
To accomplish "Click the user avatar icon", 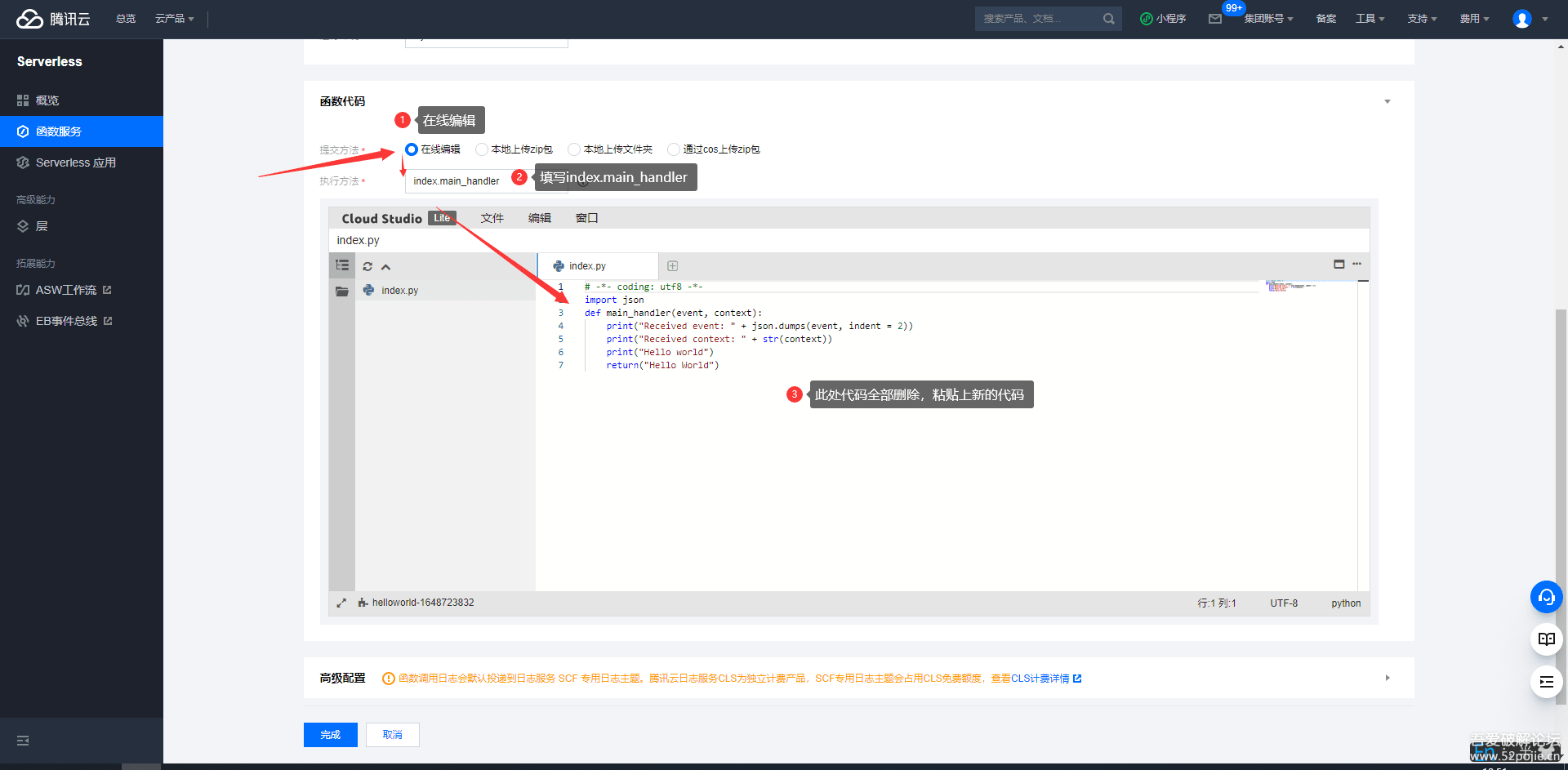I will 1522,19.
